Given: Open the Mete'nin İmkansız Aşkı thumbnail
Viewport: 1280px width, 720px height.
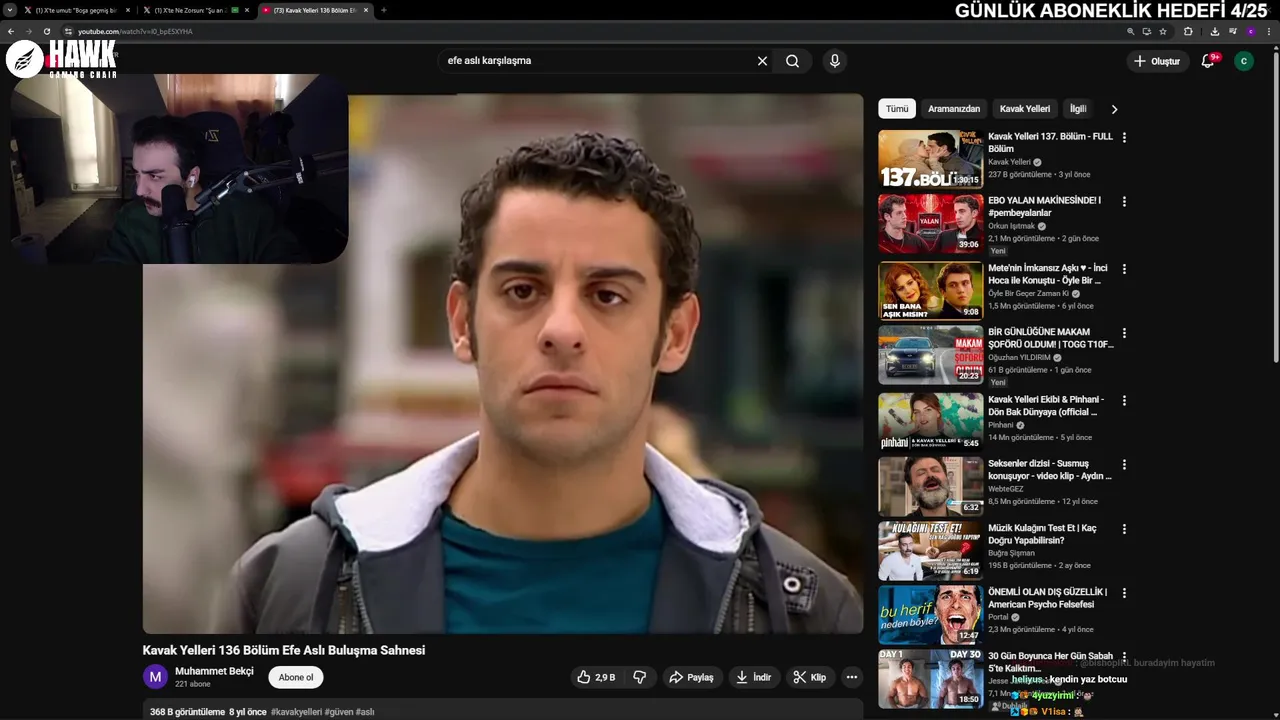Looking at the screenshot, I should tap(931, 290).
